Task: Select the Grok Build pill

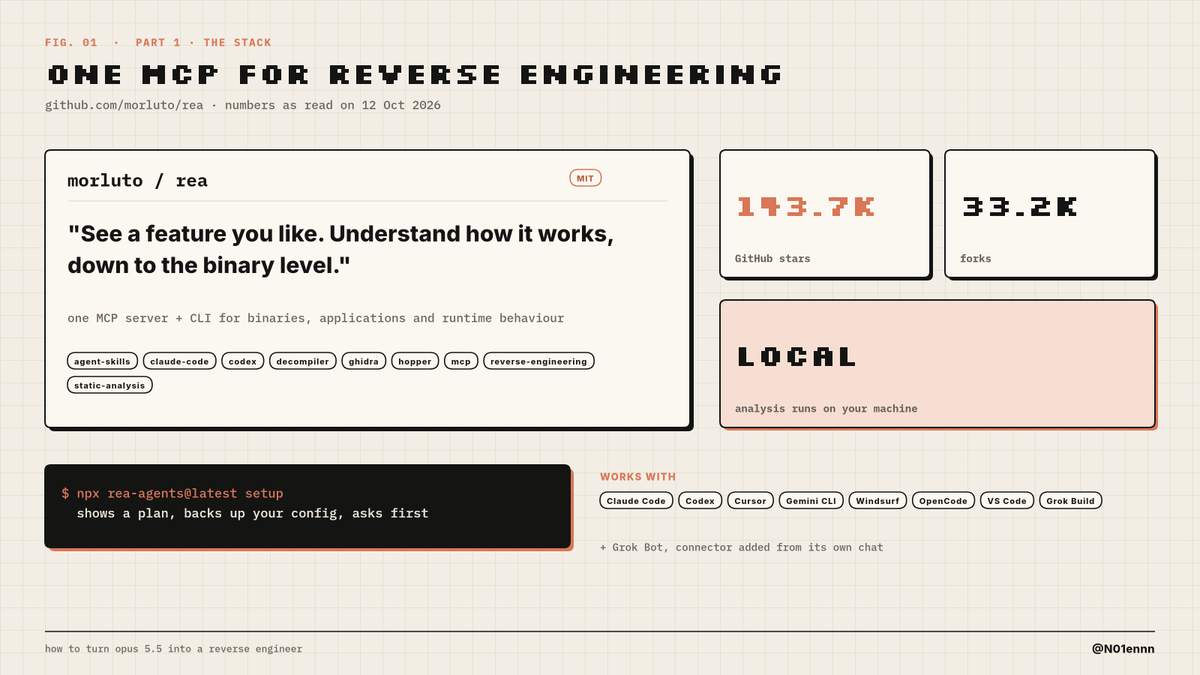Action: (1071, 501)
